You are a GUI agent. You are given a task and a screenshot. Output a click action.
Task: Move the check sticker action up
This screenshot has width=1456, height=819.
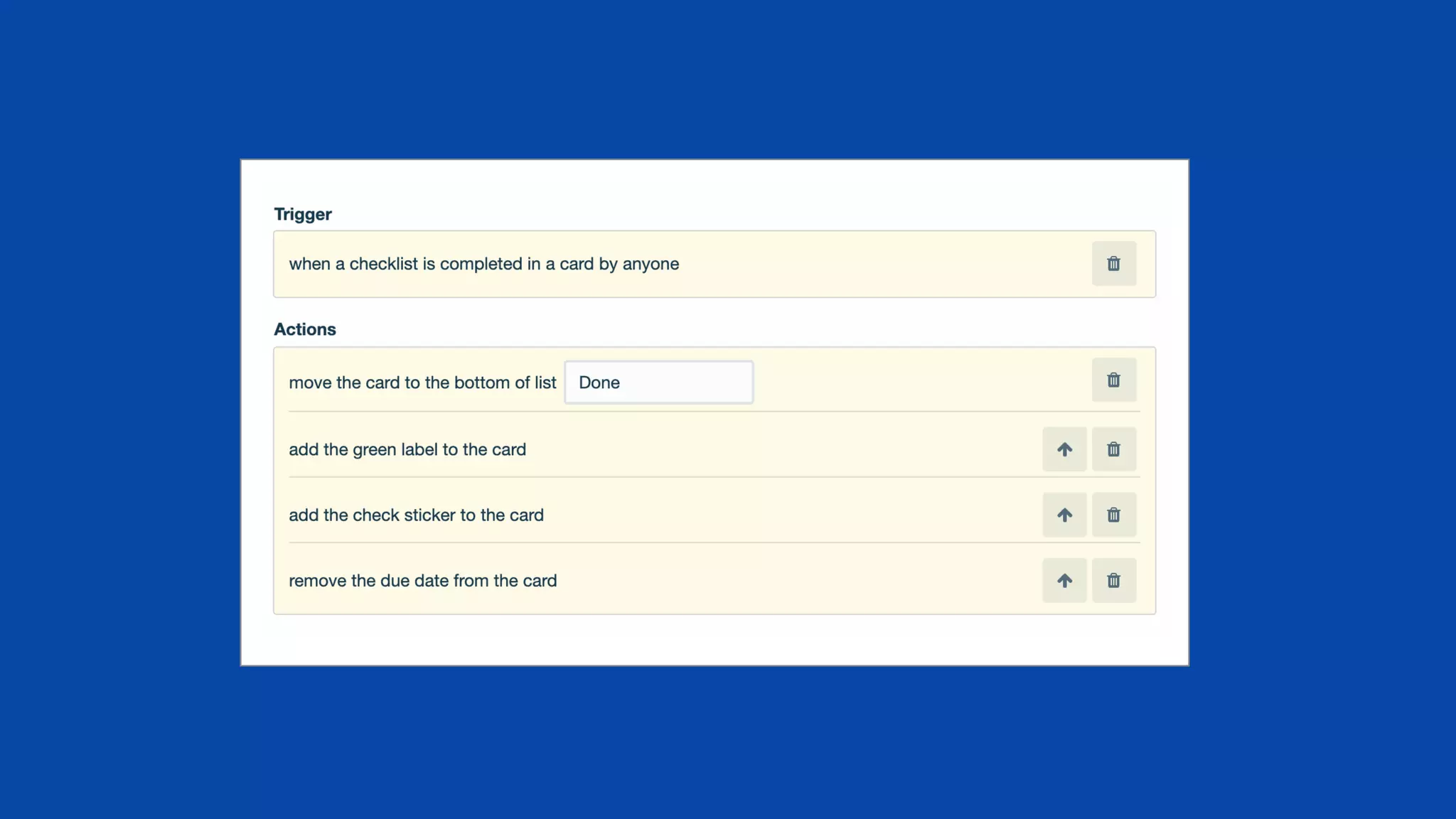tap(1064, 515)
